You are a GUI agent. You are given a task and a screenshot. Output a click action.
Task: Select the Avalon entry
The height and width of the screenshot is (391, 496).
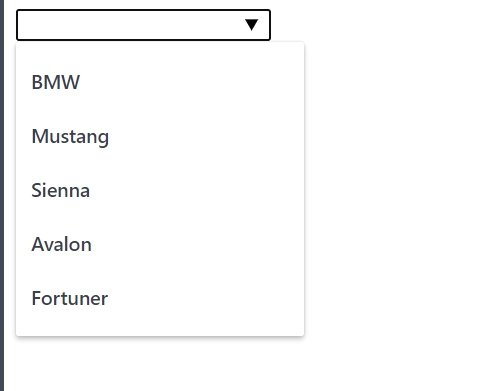(x=160, y=244)
